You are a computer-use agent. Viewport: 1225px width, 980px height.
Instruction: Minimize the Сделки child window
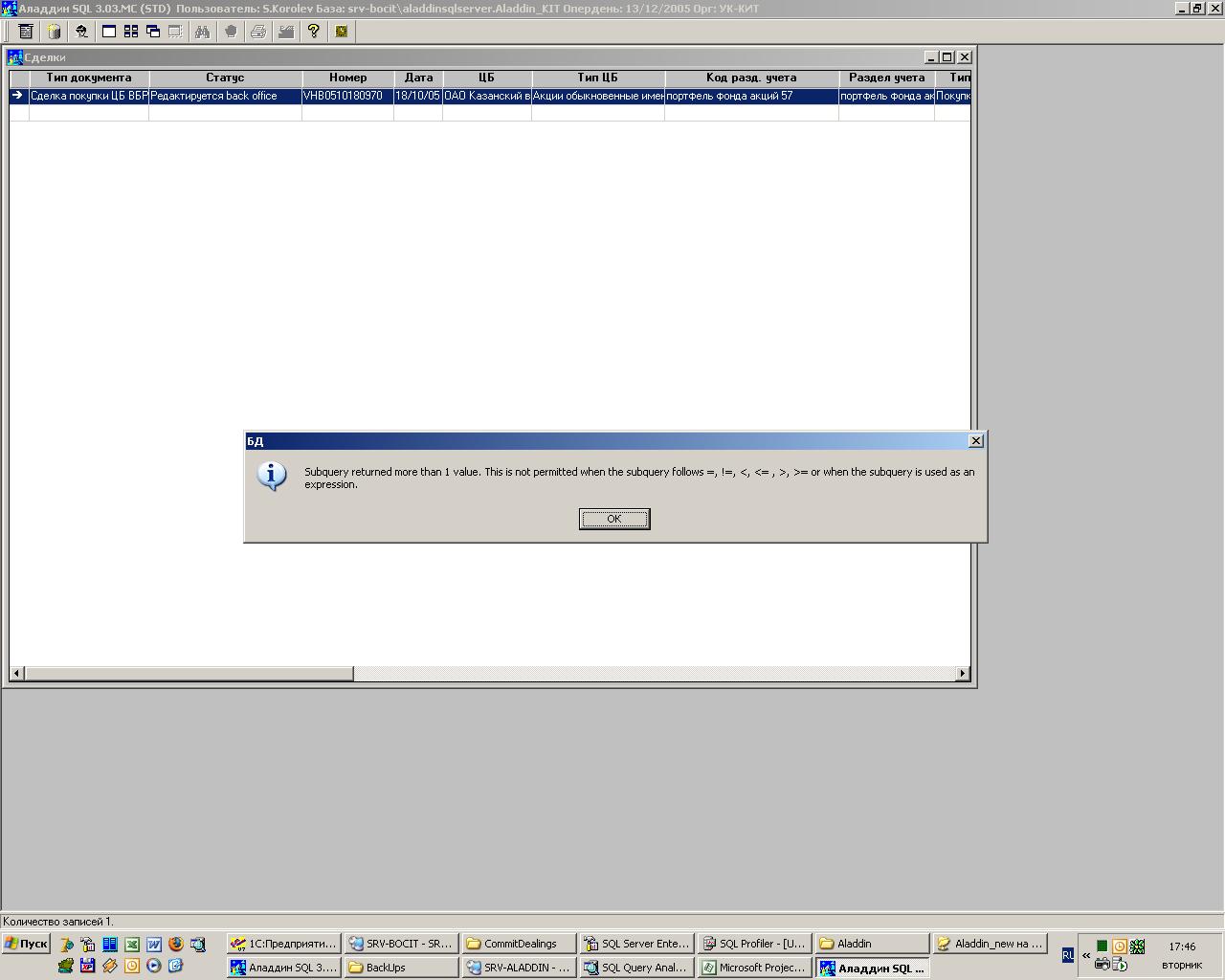(931, 57)
